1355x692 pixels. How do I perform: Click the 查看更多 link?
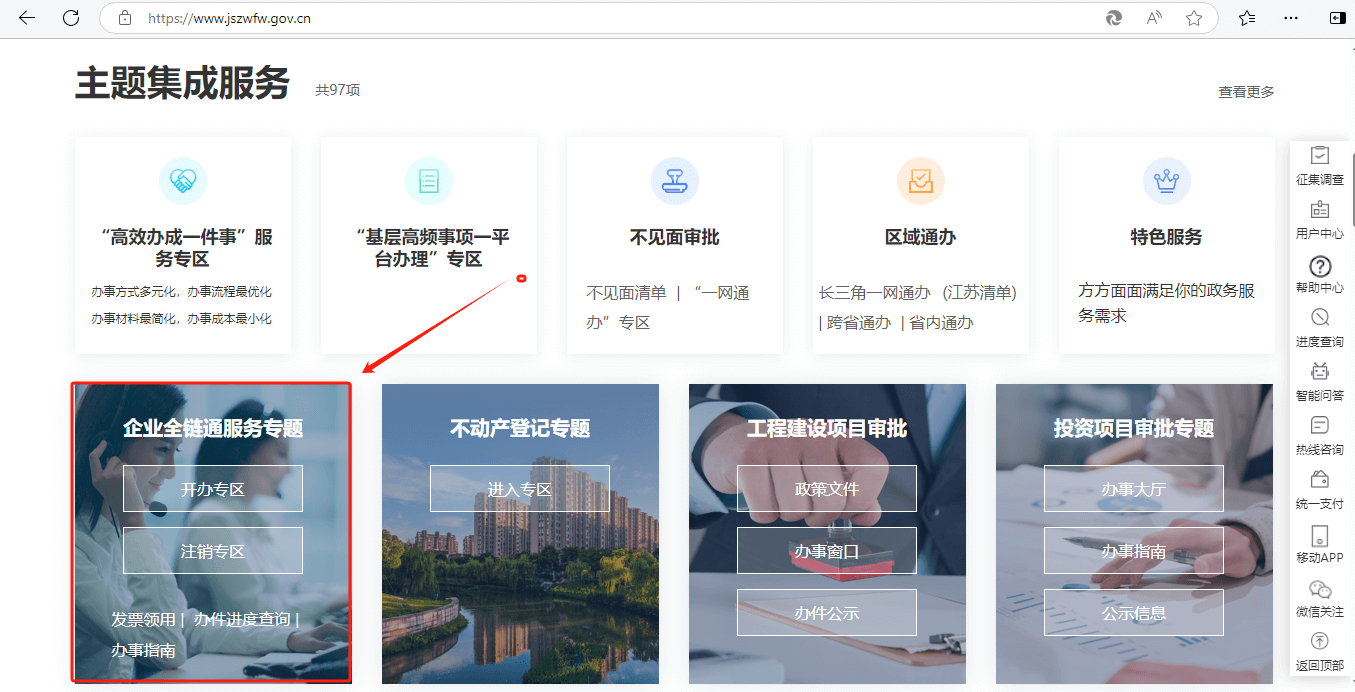coord(1246,92)
